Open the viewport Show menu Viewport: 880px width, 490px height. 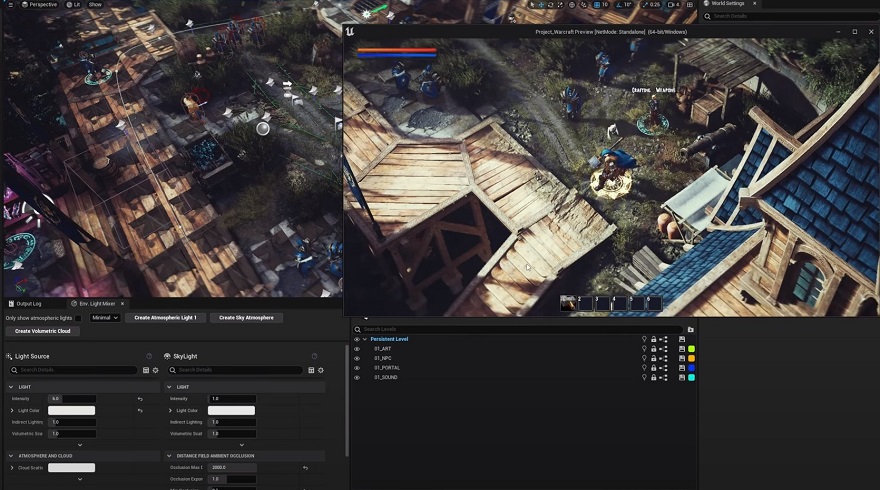pos(95,4)
